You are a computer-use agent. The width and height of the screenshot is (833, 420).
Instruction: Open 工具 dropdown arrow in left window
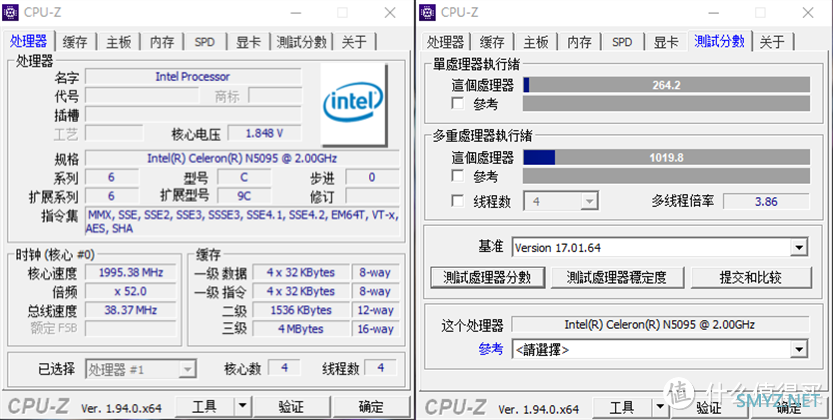242,407
